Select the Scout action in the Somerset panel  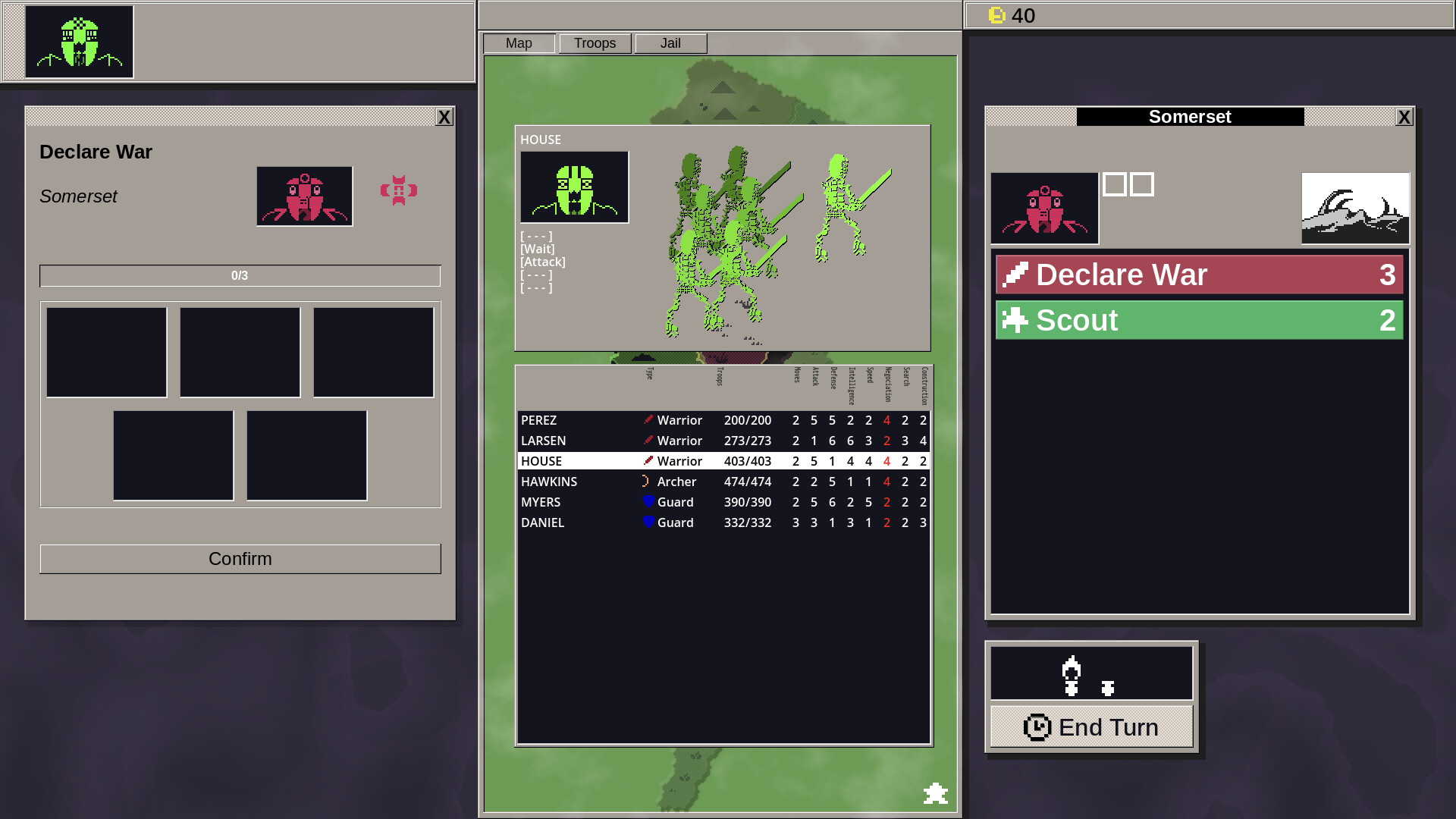(x=1198, y=320)
